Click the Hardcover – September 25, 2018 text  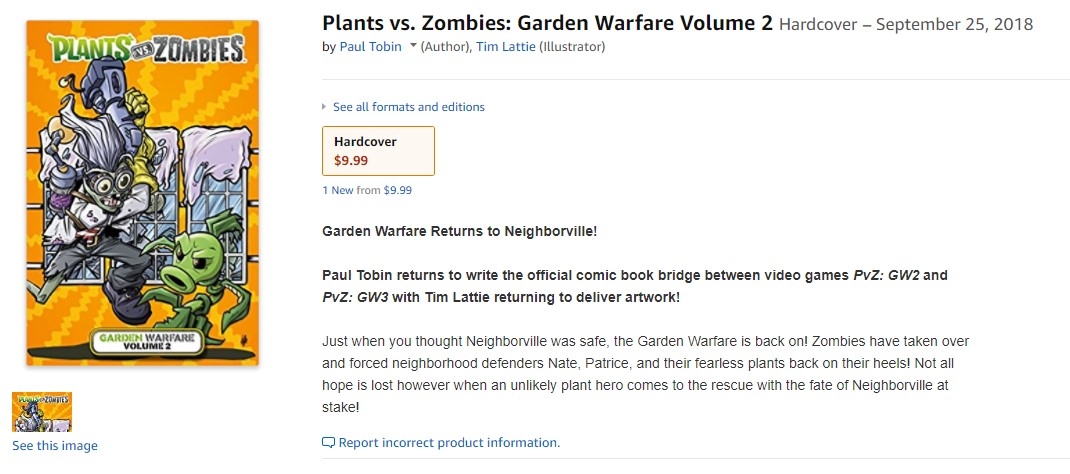coord(906,25)
